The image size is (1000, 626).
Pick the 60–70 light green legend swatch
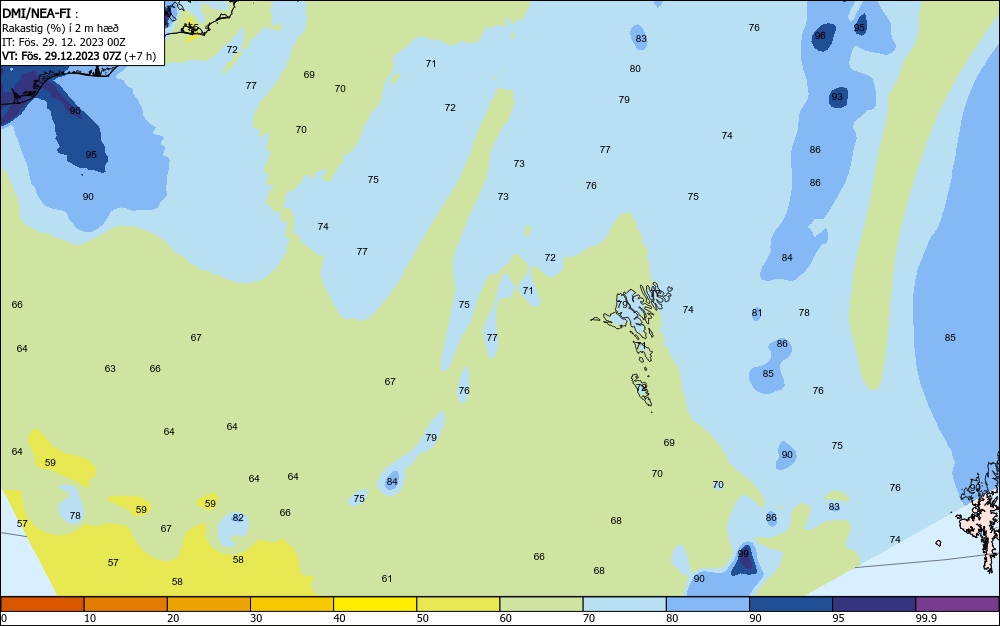click(x=541, y=604)
